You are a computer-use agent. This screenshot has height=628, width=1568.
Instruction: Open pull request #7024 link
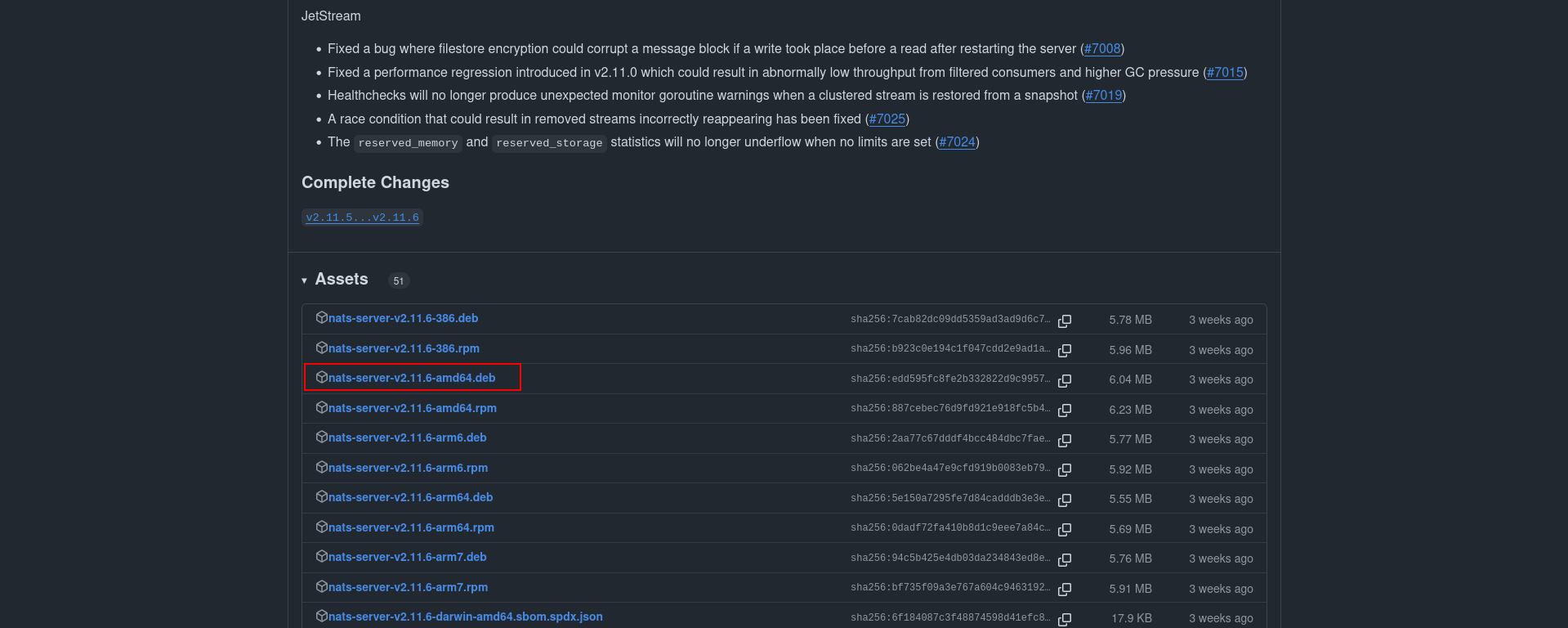[958, 142]
